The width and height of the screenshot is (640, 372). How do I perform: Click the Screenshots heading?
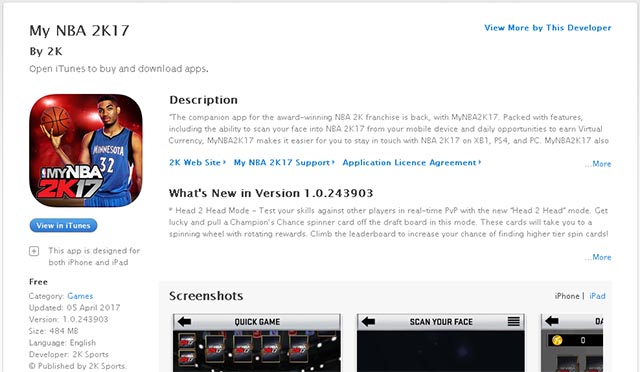click(206, 296)
